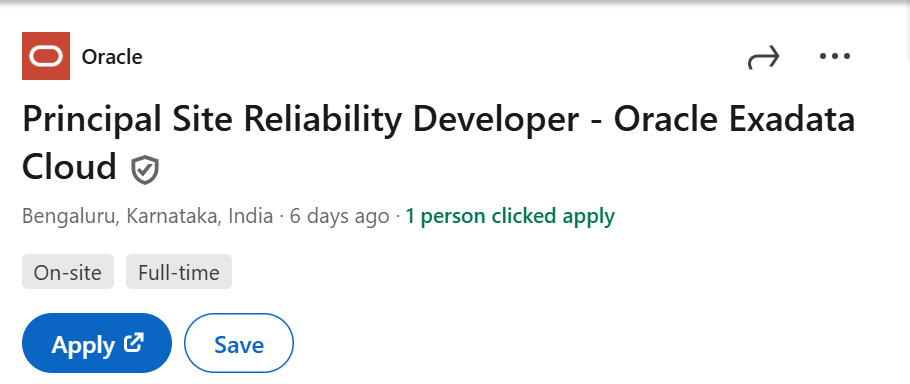Save this job posting

click(239, 343)
